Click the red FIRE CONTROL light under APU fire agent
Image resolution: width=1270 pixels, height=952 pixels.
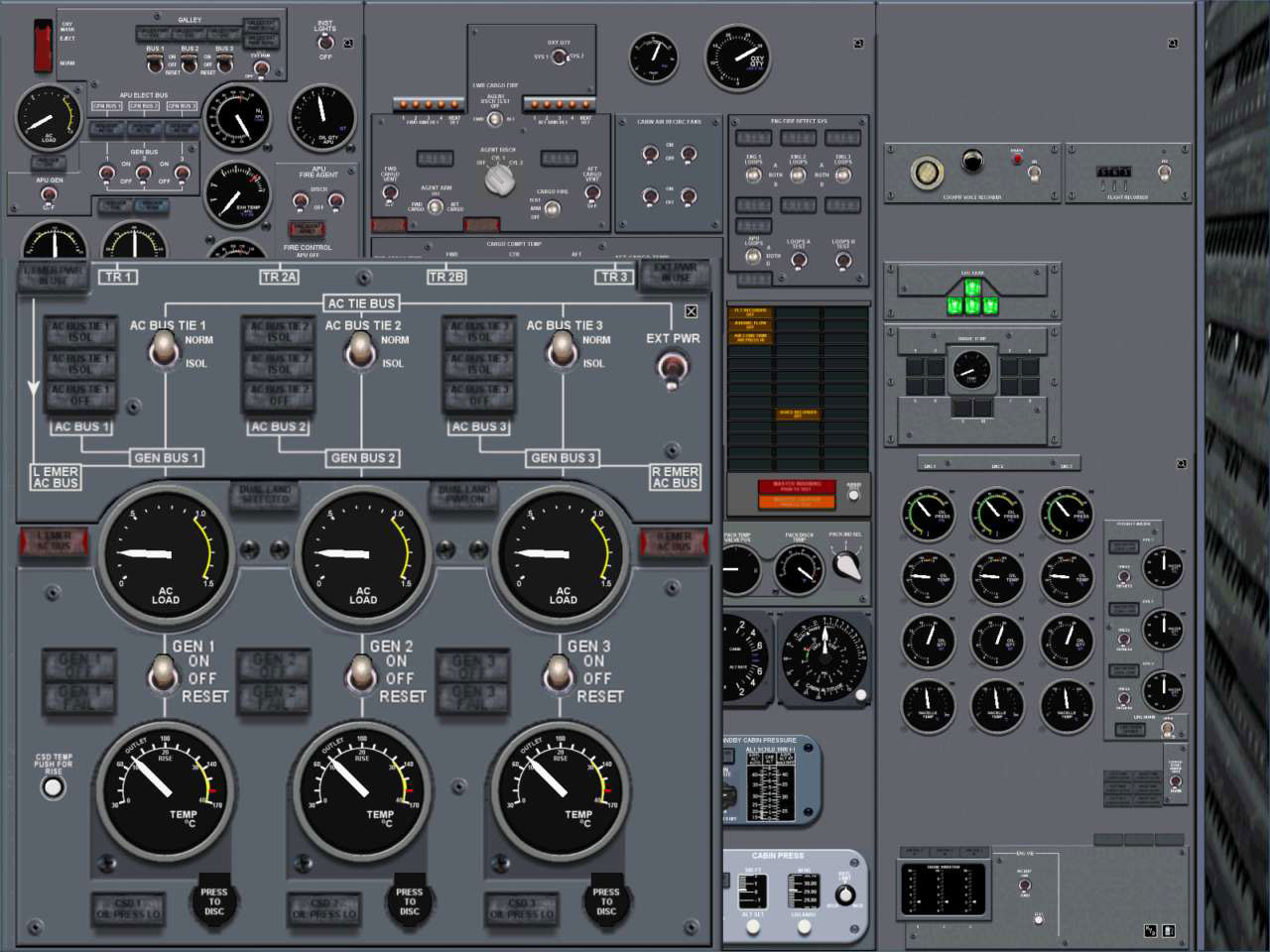tap(307, 229)
